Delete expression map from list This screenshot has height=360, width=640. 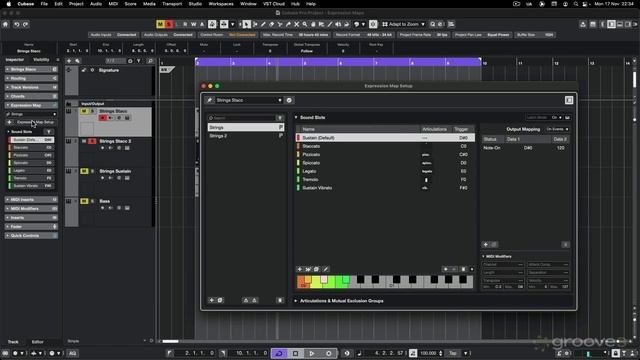click(280, 300)
